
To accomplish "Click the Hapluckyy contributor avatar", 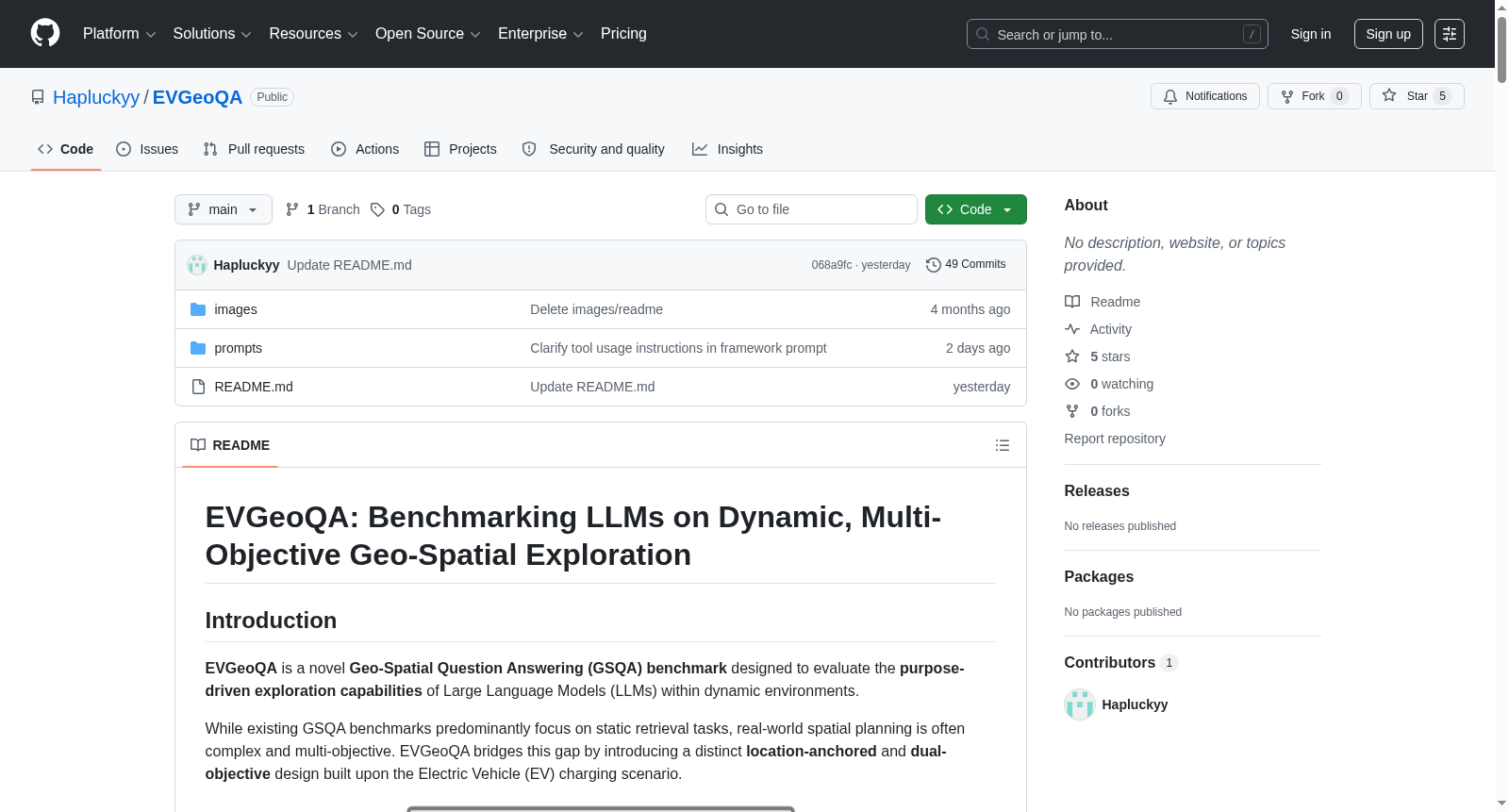I will tap(1080, 704).
